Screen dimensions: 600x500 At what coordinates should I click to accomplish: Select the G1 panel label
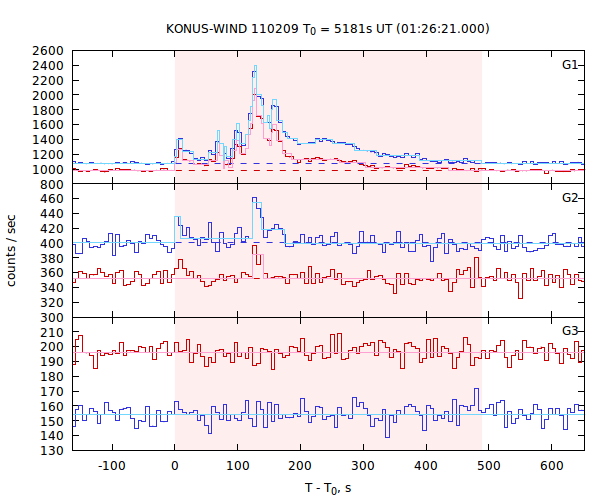tap(570, 65)
